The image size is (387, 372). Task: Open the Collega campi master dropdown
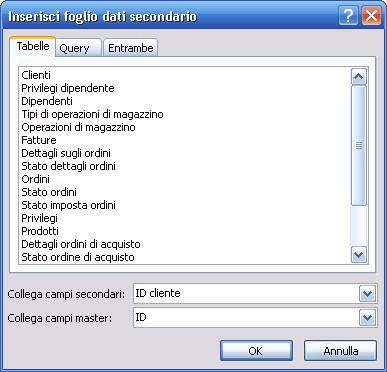[x=367, y=318]
